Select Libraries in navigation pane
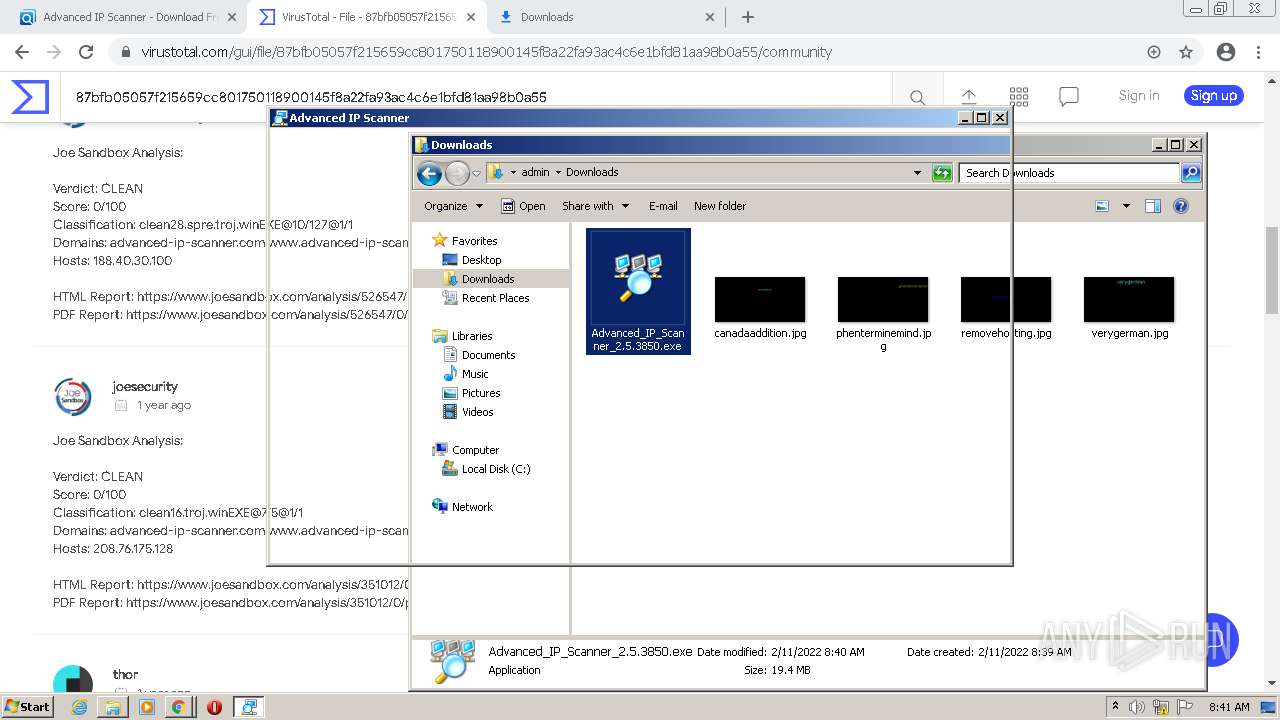Screen dimensions: 1280x720 [x=472, y=336]
